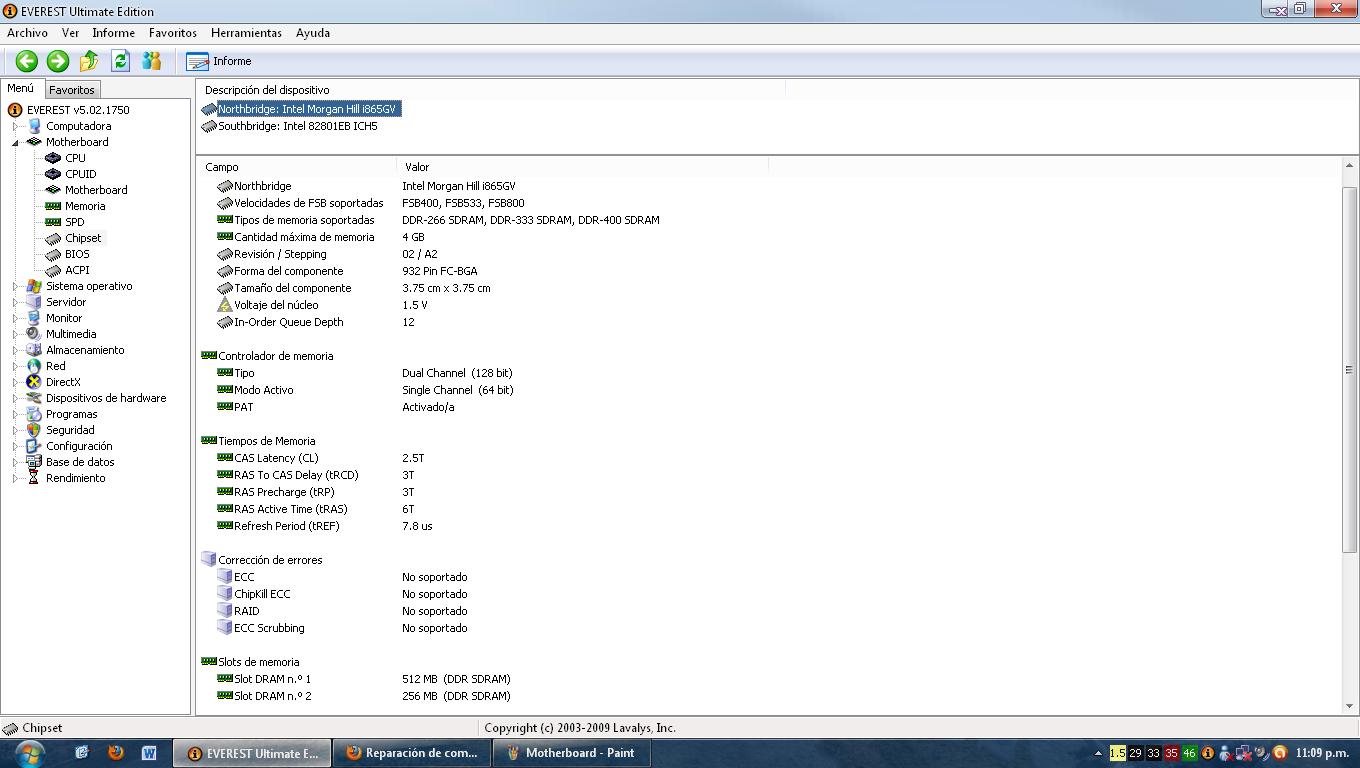Open the Ayuda menu

pos(312,33)
